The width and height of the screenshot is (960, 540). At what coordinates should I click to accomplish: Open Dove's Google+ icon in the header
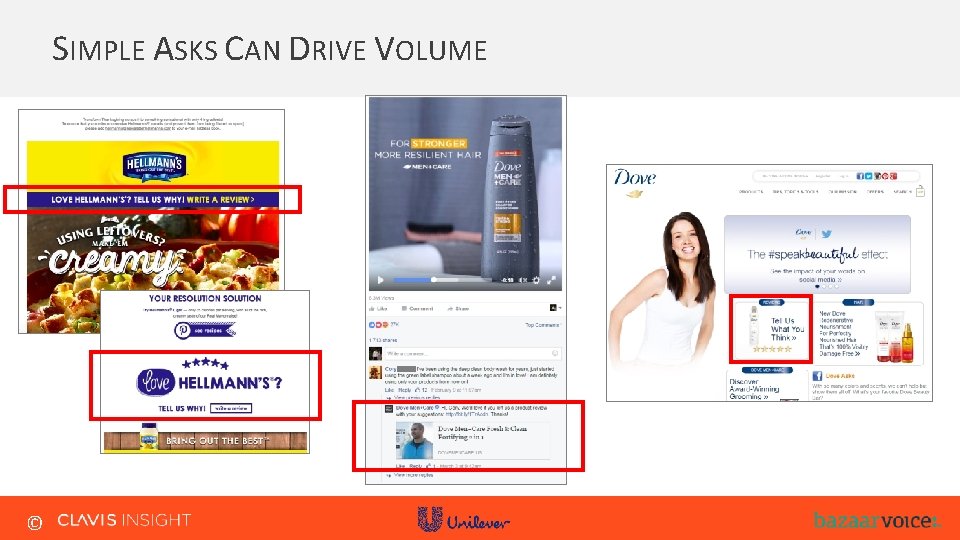coord(893,176)
